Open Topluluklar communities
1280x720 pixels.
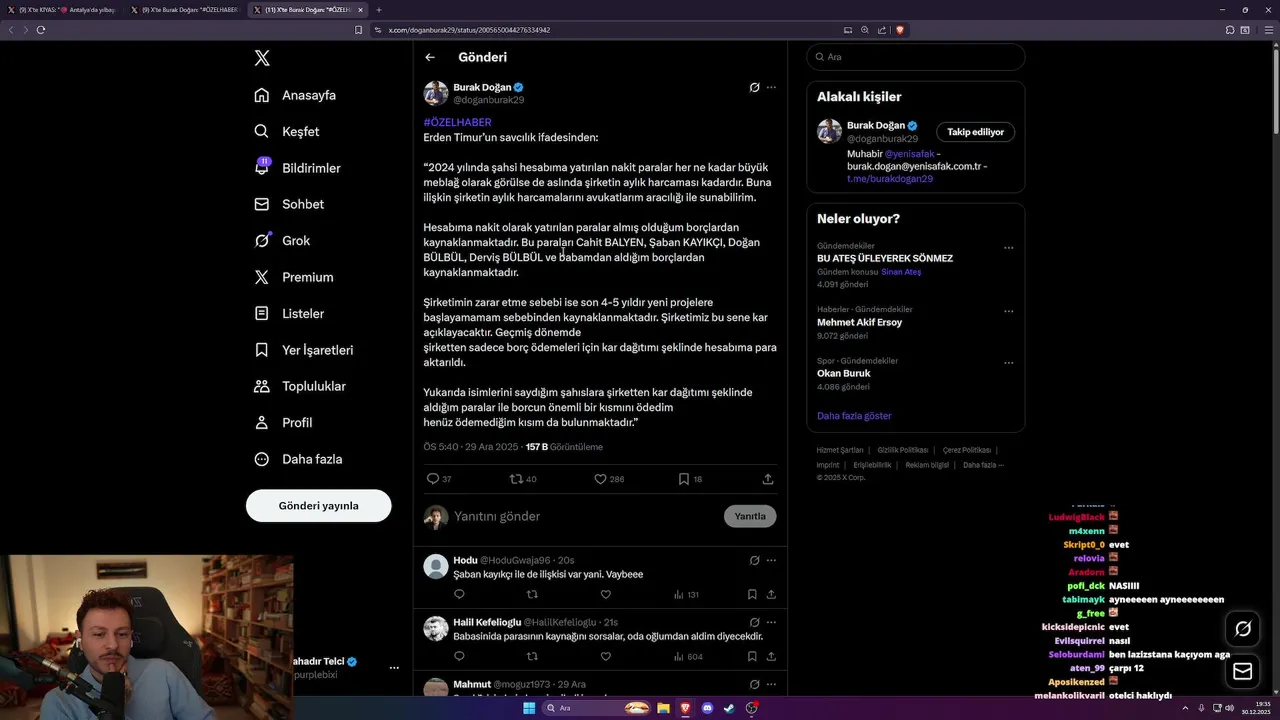pos(300,386)
